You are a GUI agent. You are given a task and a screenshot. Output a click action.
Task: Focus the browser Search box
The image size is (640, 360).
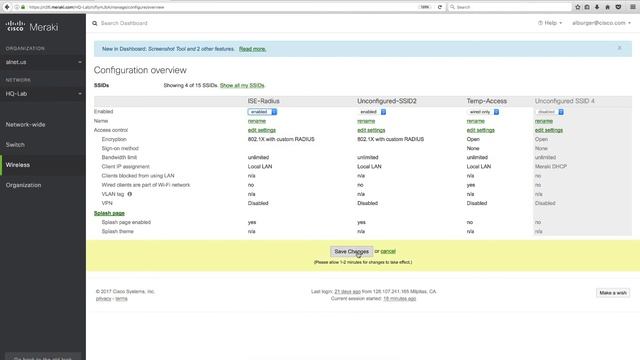pos(510,7)
